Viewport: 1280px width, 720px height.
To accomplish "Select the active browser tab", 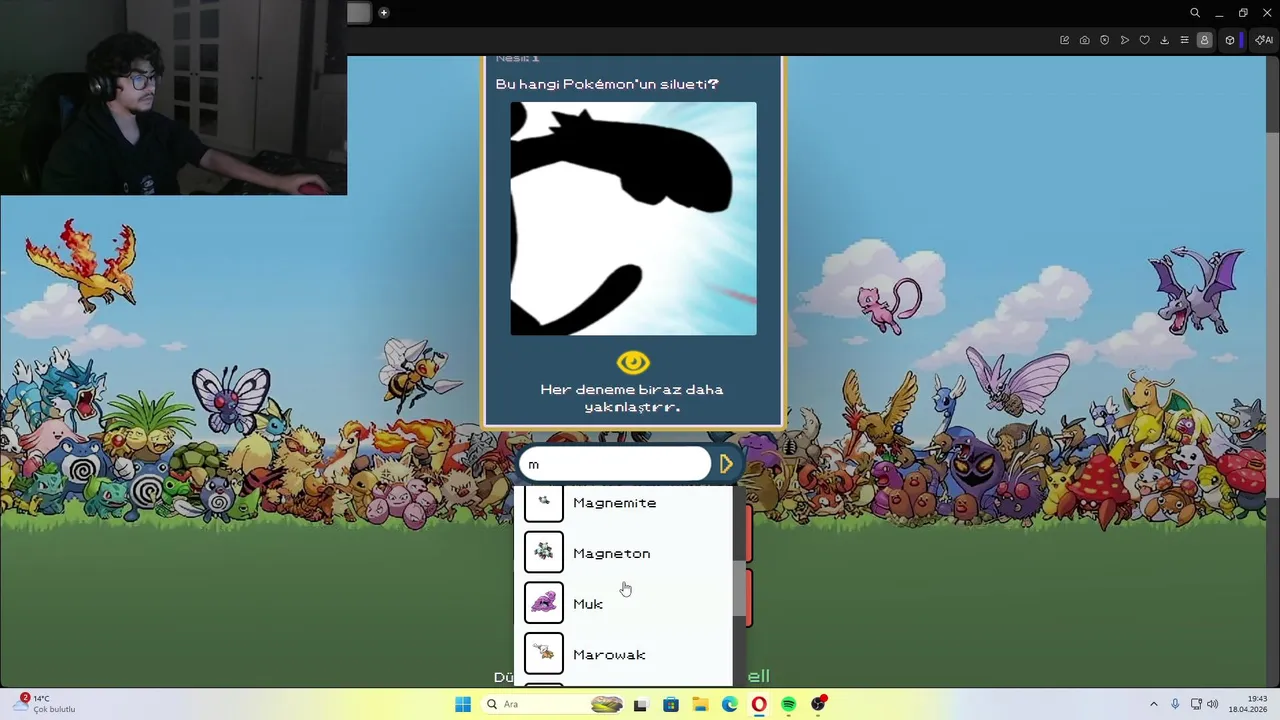I will click(359, 13).
